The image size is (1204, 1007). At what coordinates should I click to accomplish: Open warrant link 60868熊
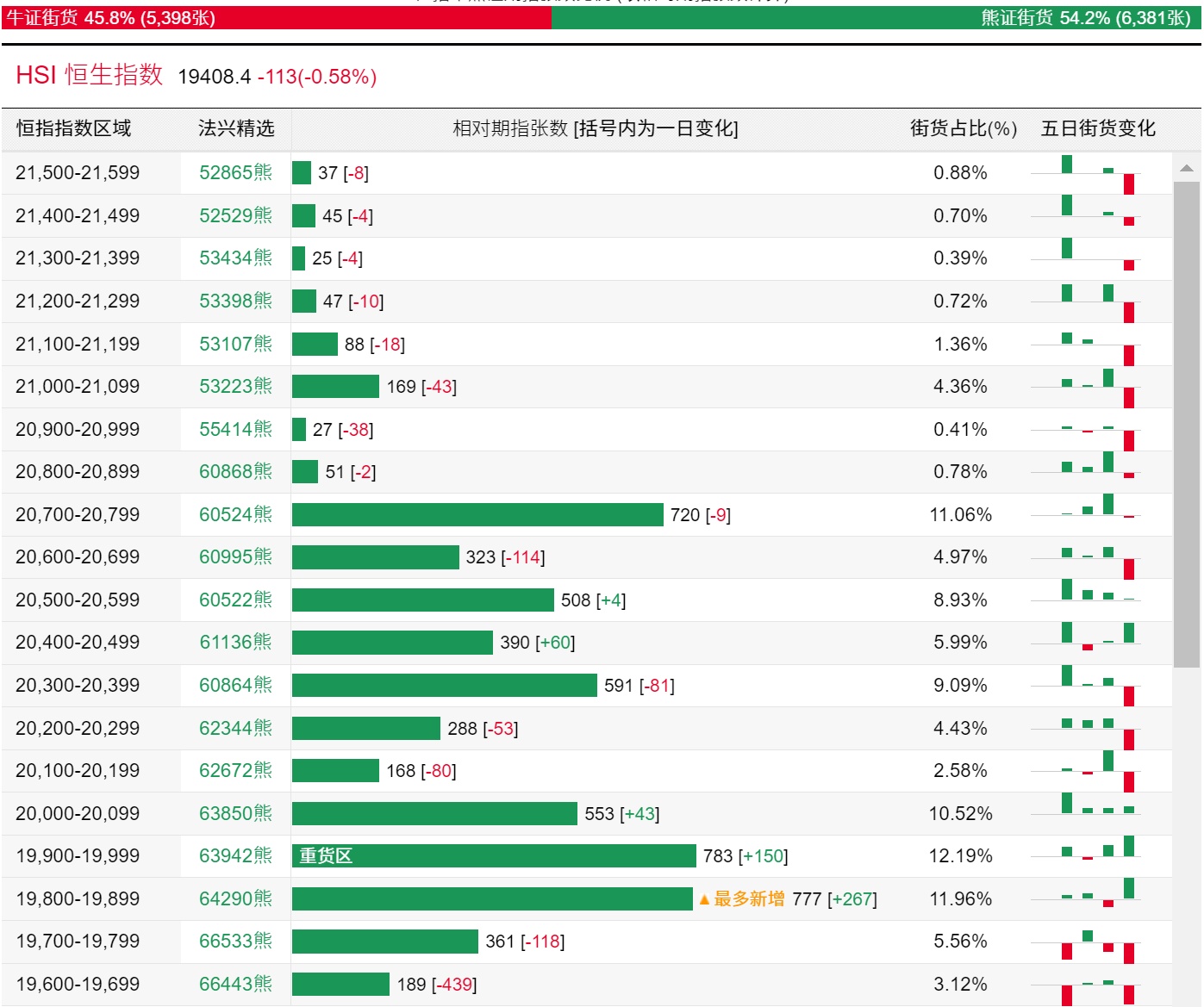pos(235,472)
